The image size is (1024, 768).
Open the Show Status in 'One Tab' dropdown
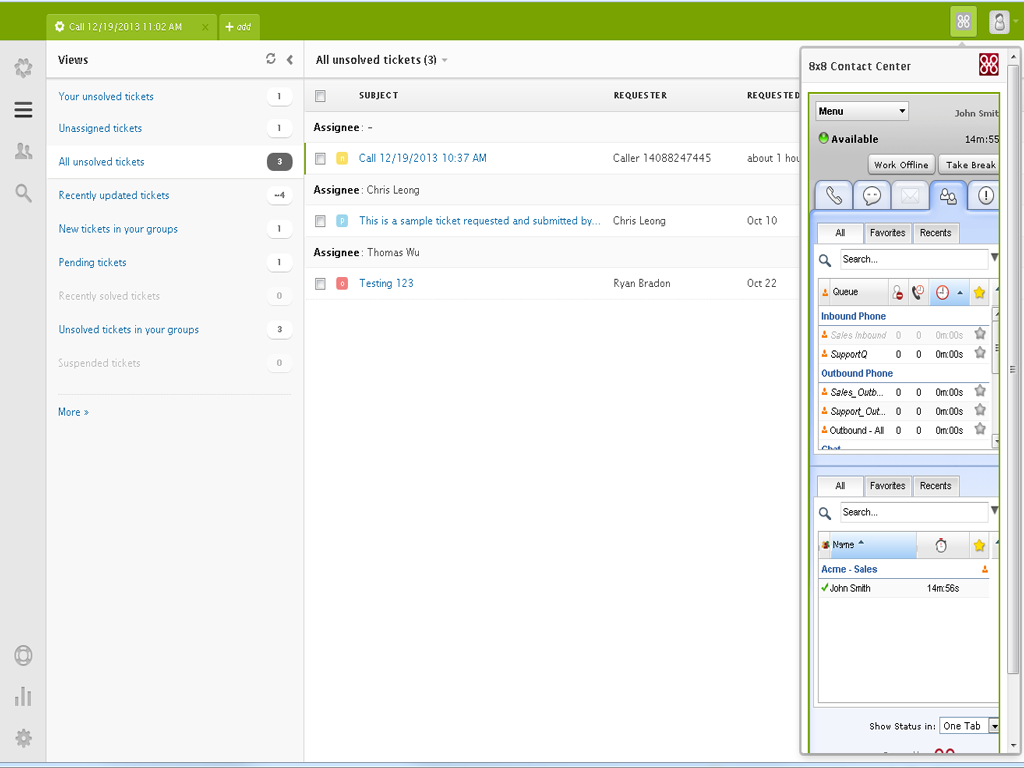point(968,726)
